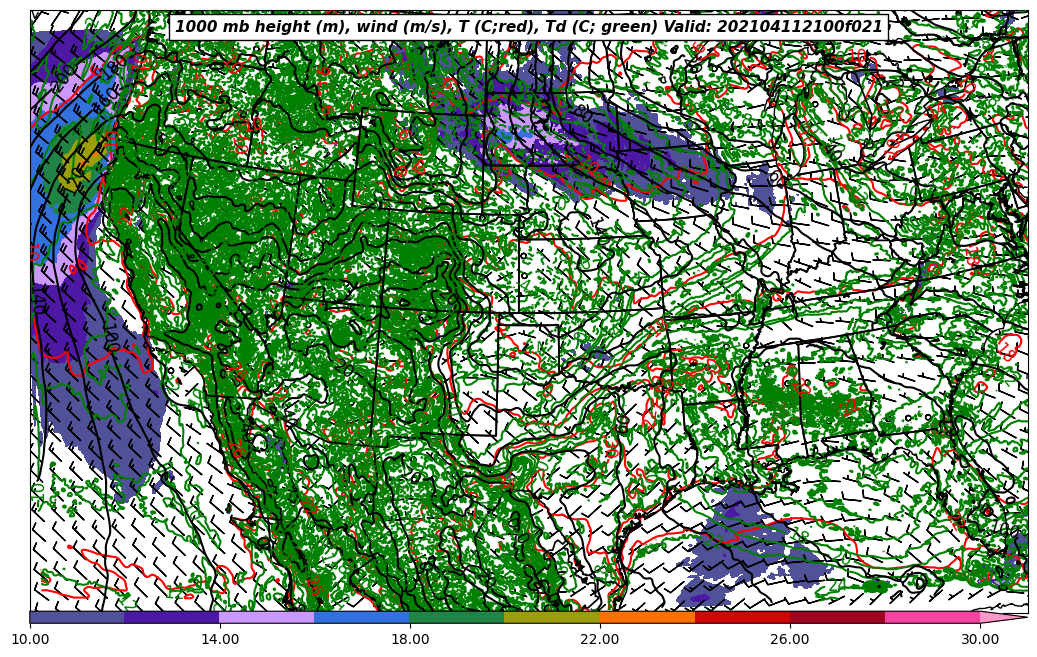Select the green 18–20 colorbar segment
The height and width of the screenshot is (657, 1037).
(457, 617)
